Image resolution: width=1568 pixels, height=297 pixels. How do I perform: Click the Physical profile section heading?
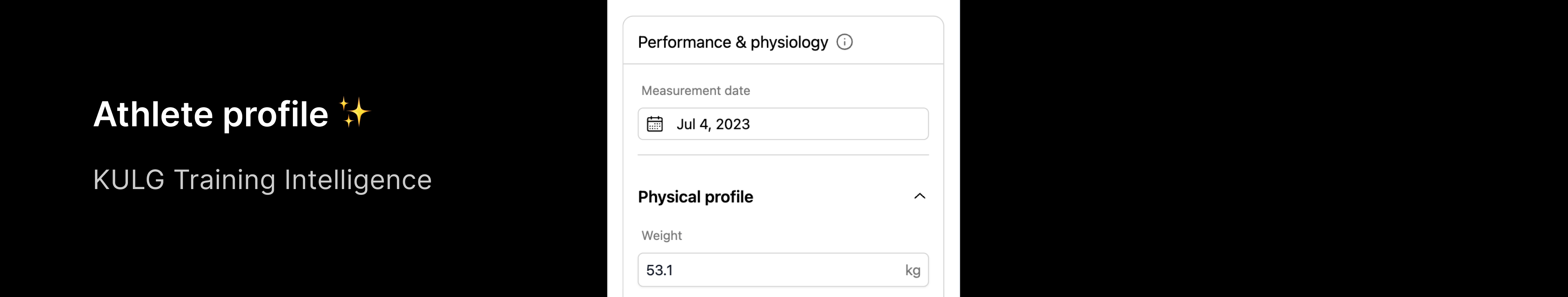click(x=695, y=197)
